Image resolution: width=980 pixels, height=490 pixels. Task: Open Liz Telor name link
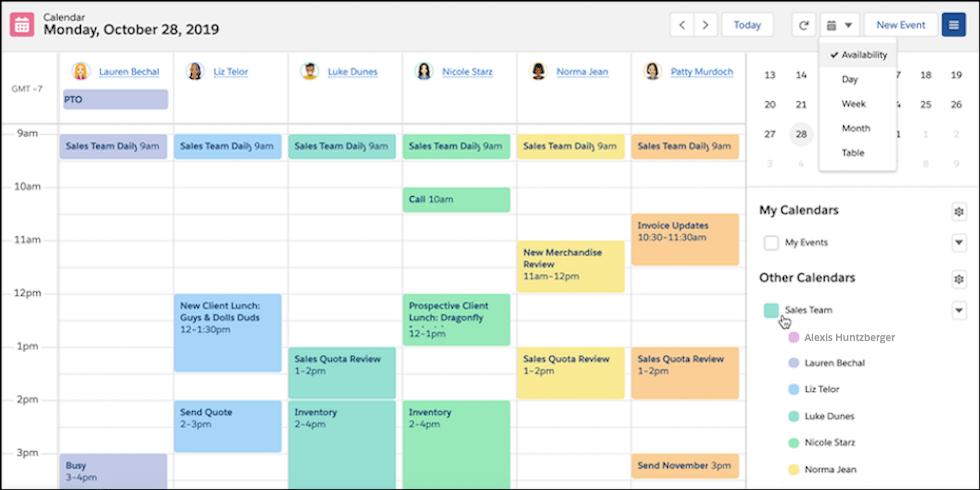231,72
